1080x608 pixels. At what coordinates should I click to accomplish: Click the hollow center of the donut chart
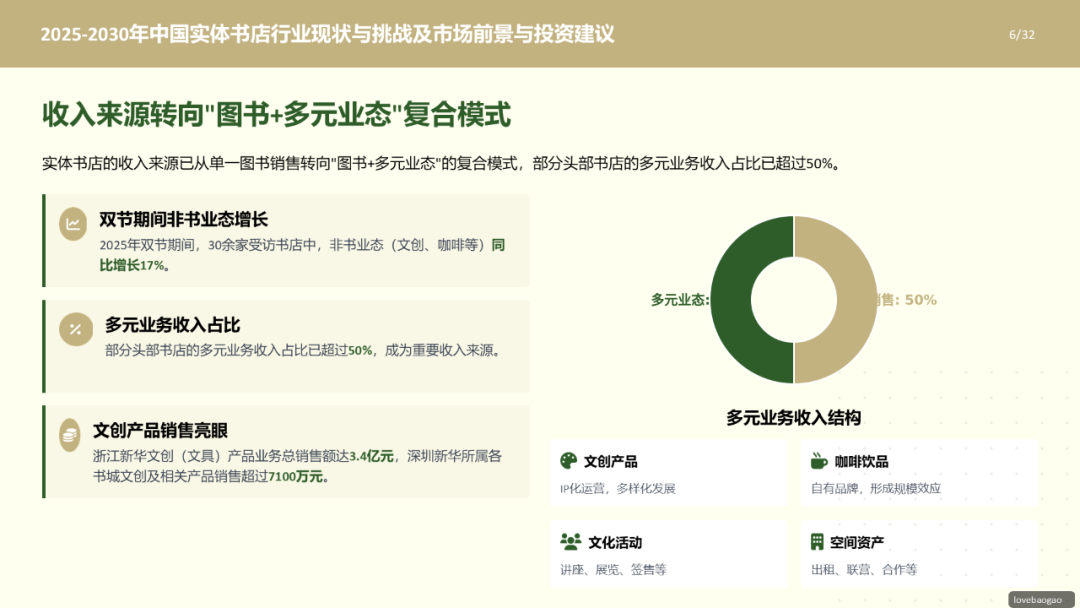tap(794, 300)
